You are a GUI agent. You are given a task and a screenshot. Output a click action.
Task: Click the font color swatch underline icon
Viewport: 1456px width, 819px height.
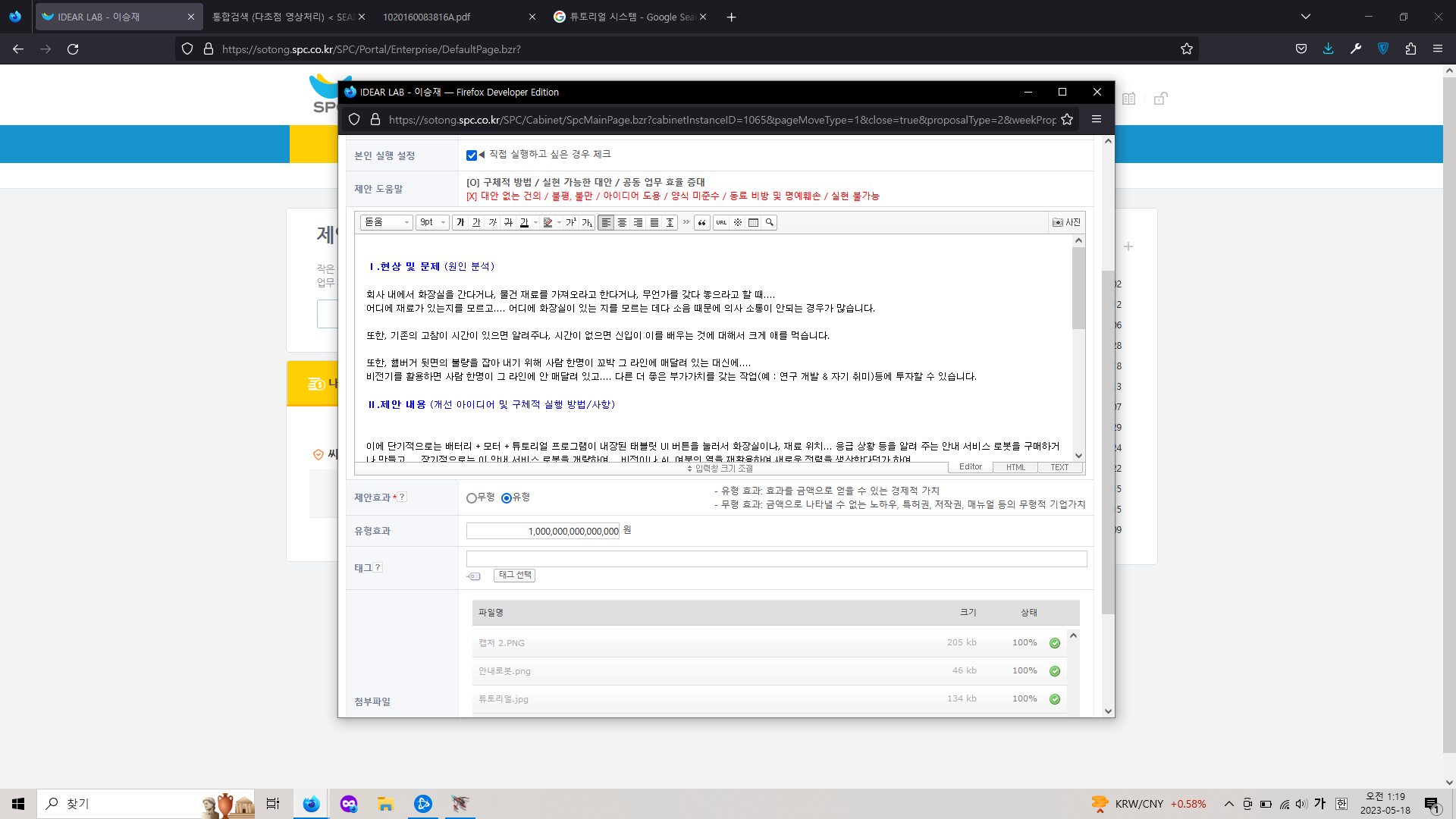click(524, 222)
